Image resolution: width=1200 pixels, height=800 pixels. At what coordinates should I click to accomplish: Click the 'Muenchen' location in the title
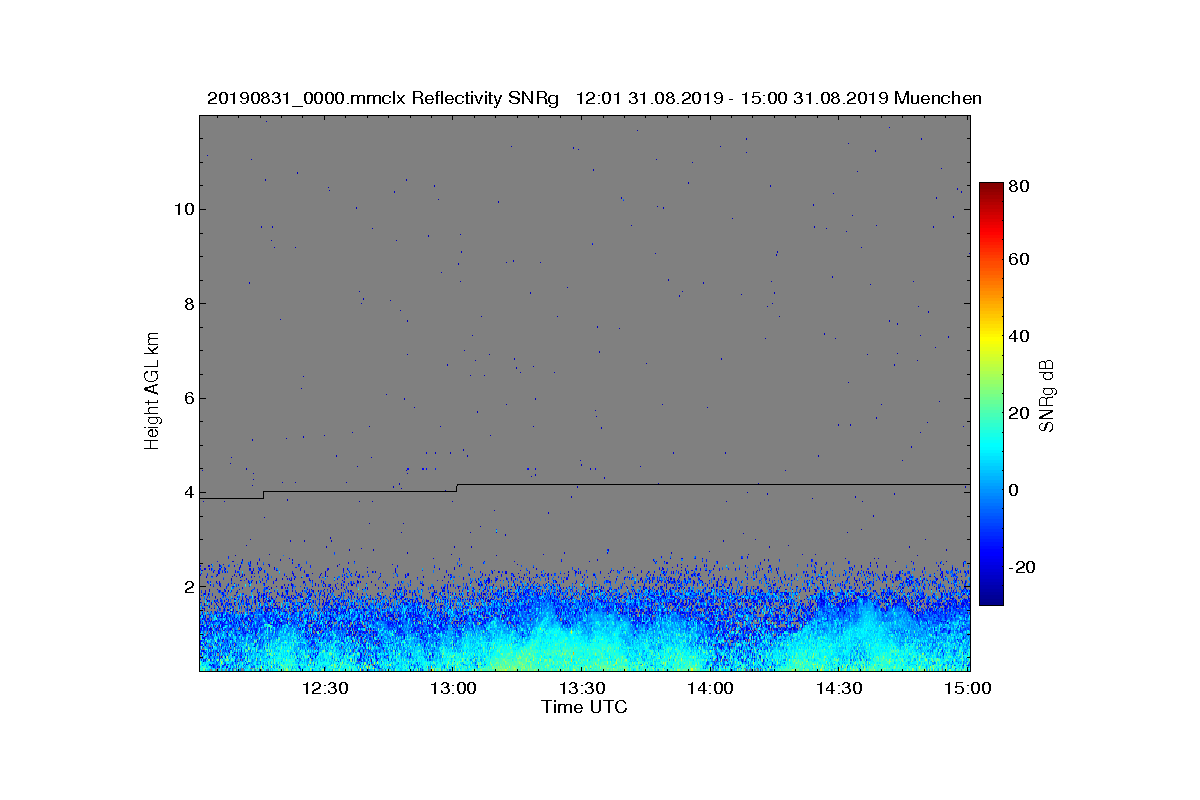click(938, 98)
